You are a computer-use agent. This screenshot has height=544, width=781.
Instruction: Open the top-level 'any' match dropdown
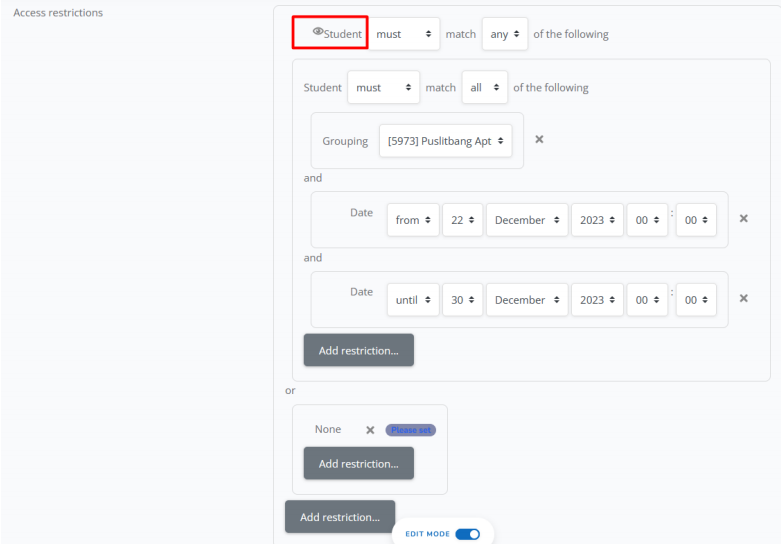click(504, 34)
